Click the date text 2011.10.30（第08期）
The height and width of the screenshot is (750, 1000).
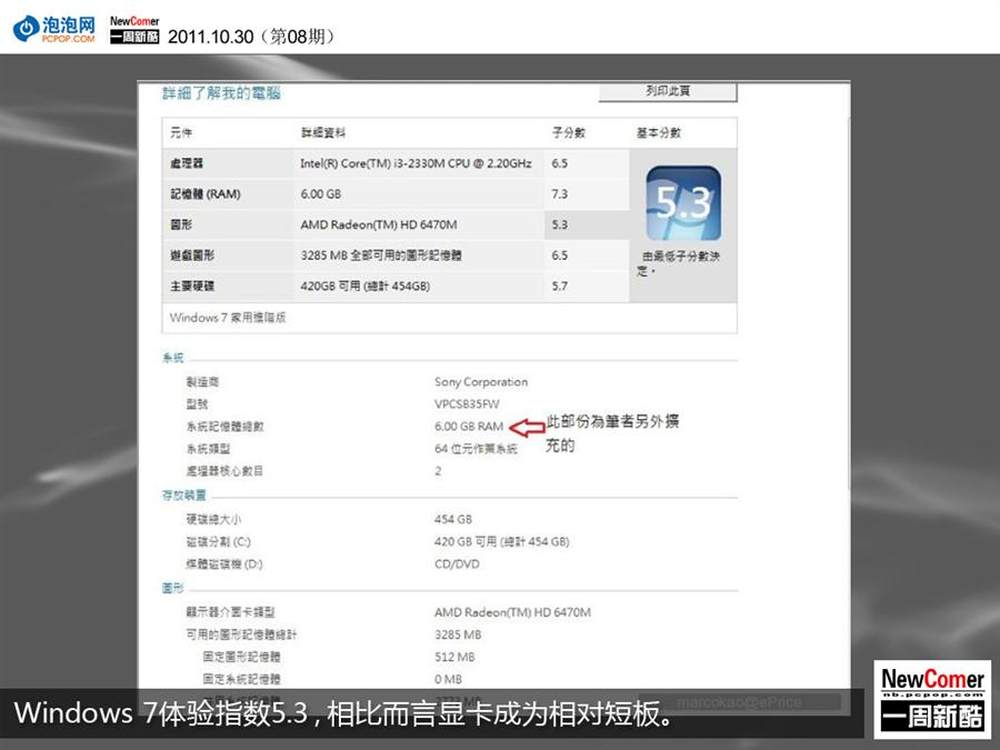pyautogui.click(x=252, y=36)
